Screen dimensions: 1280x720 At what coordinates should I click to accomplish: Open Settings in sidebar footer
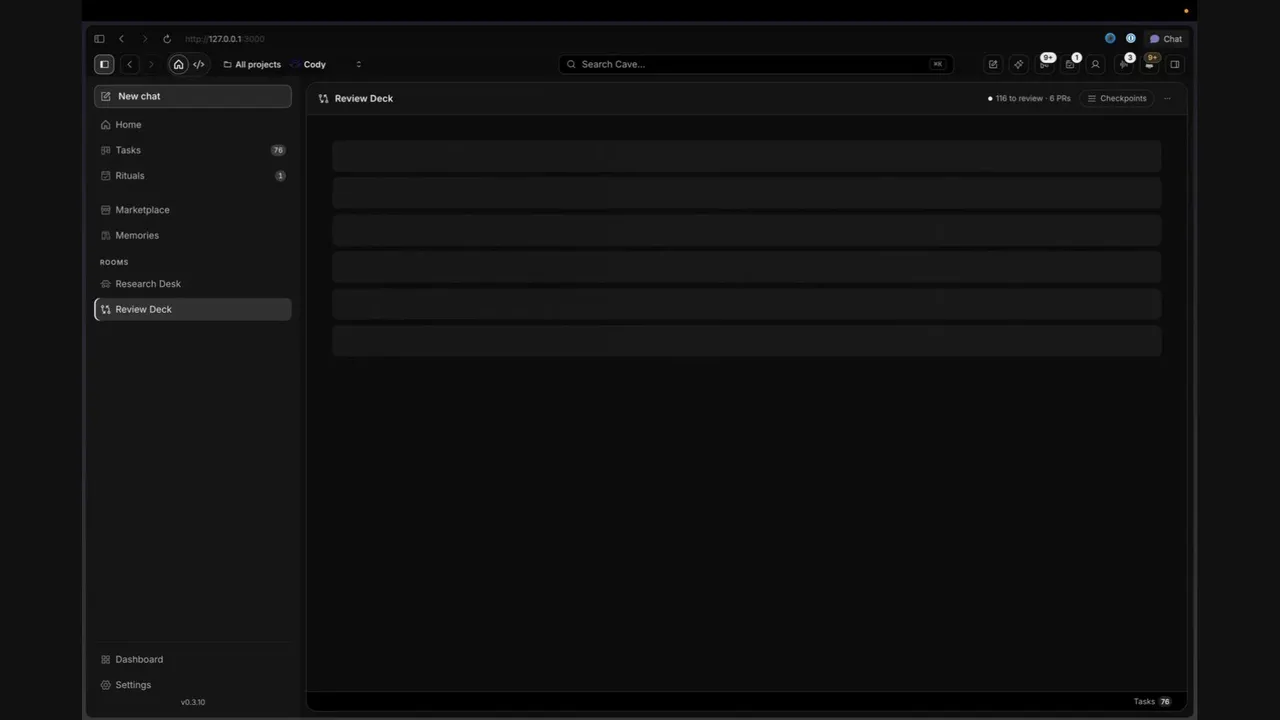tap(193, 685)
